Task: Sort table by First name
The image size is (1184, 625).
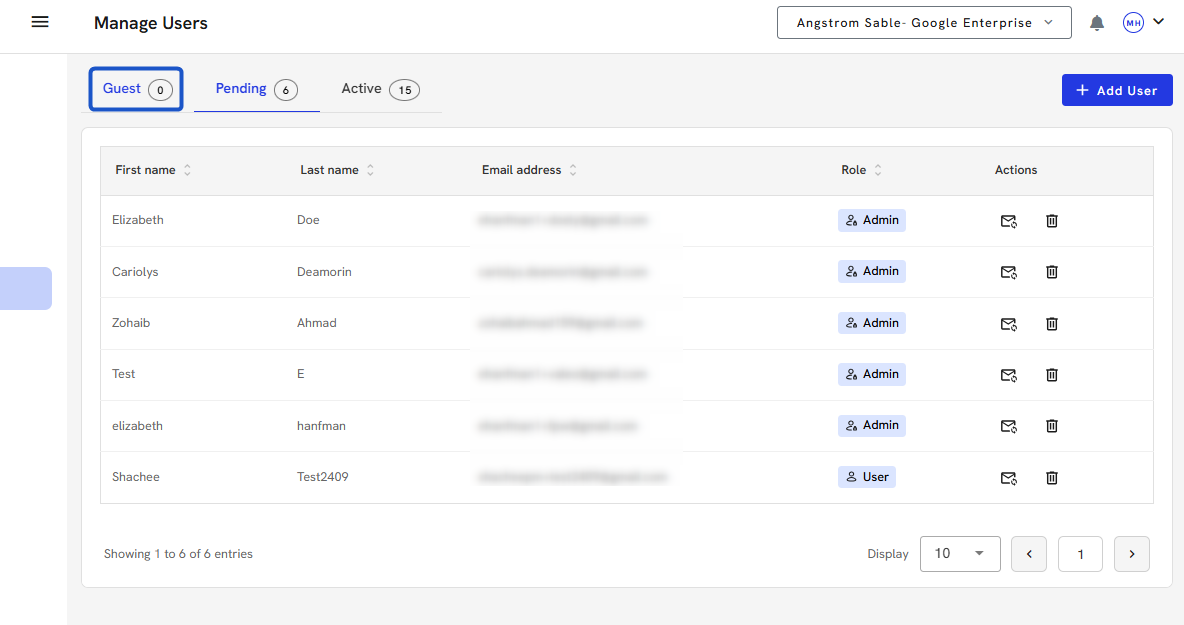Action: [187, 170]
